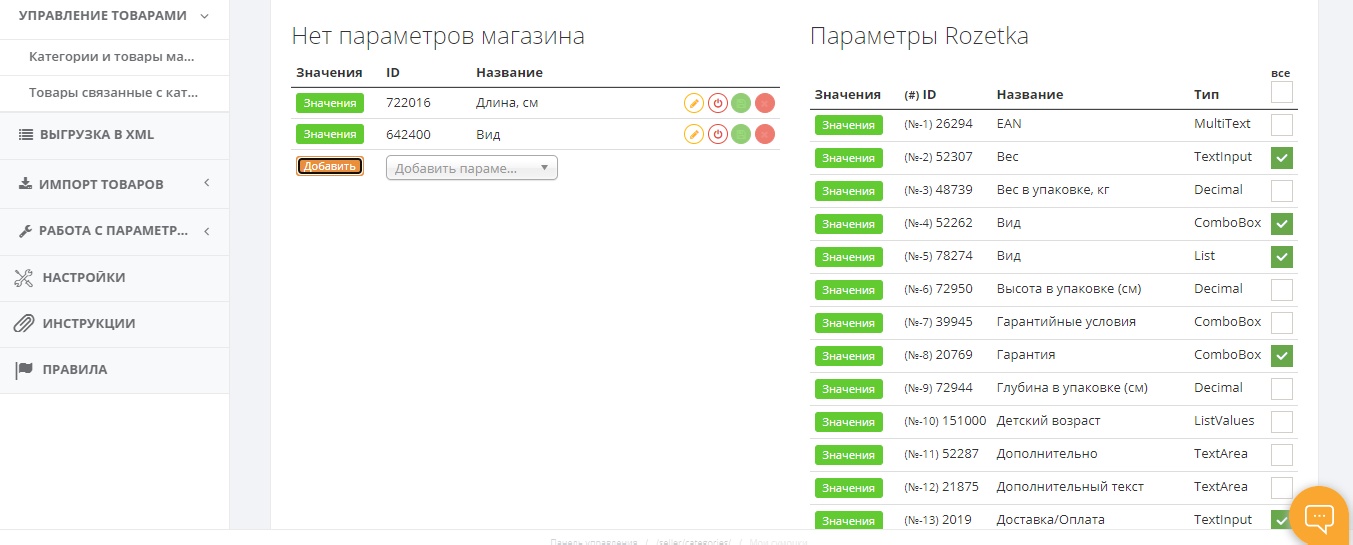This screenshot has width=1353, height=545.
Task: Click the MultiText type cell for EAN
Action: 1222,124
